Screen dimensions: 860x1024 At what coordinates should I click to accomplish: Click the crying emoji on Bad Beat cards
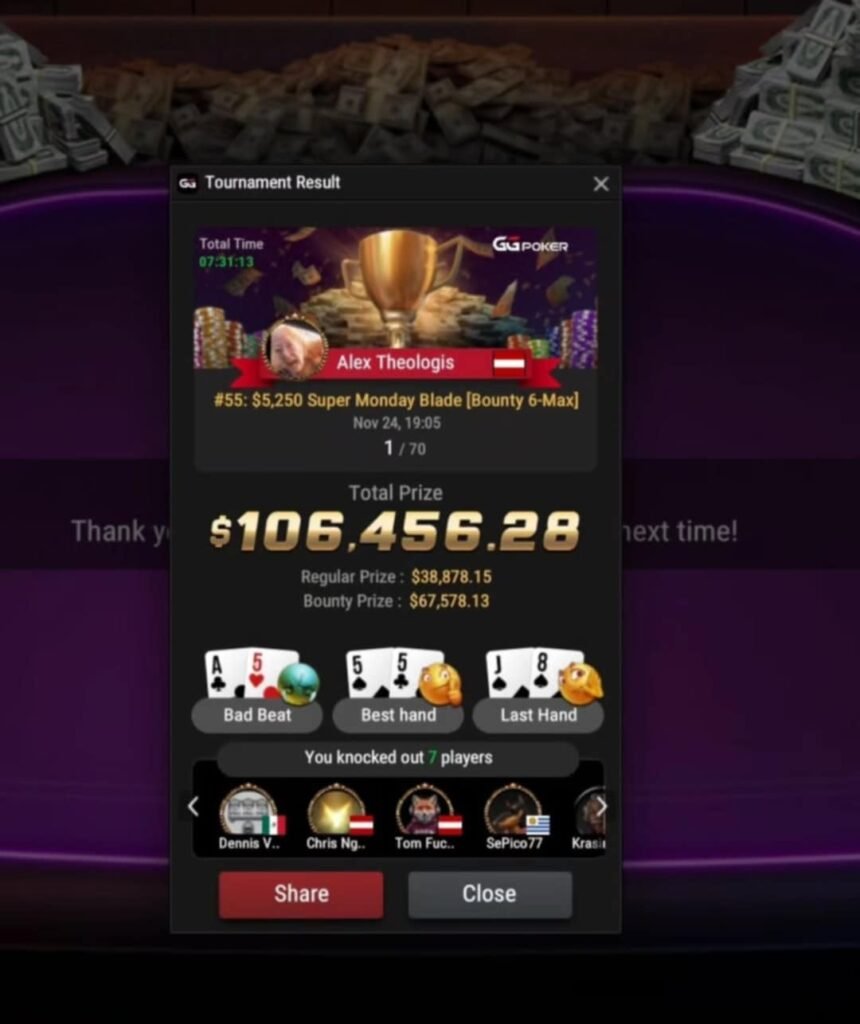pyautogui.click(x=298, y=684)
